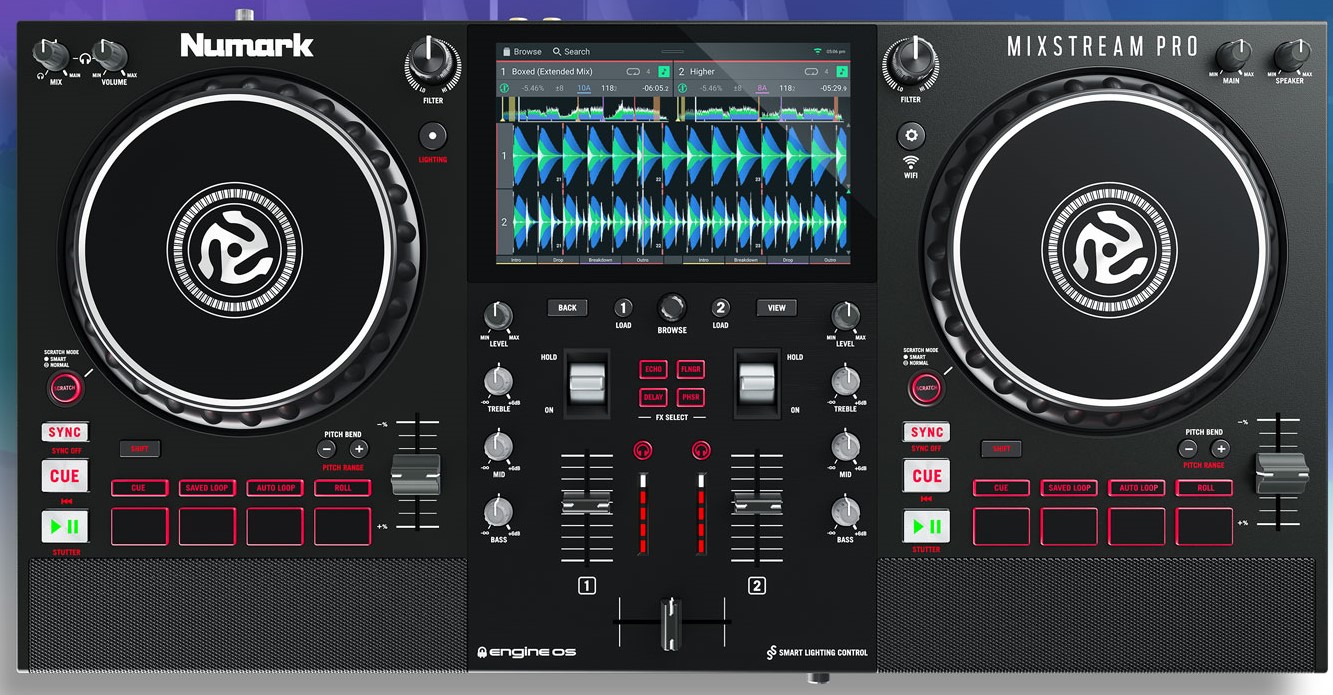
Task: Select right deck SAVED LOOP pad mode
Action: coord(1069,488)
